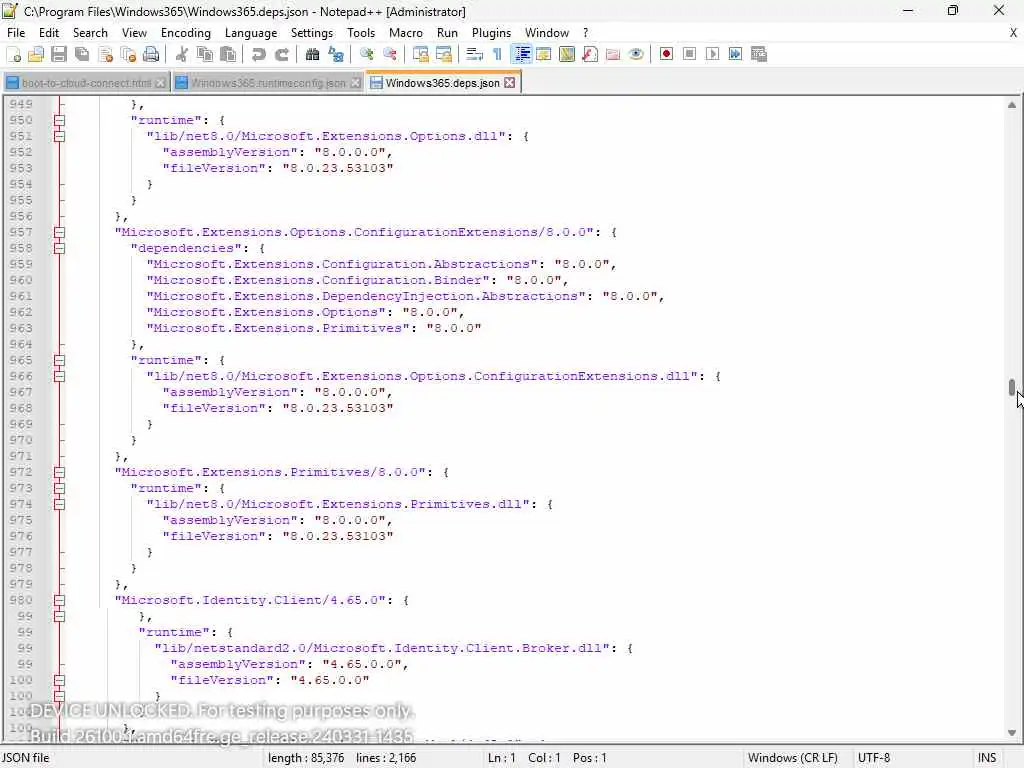Start macro recording red dot icon
Image resolution: width=1024 pixels, height=768 pixels.
pyautogui.click(x=666, y=54)
